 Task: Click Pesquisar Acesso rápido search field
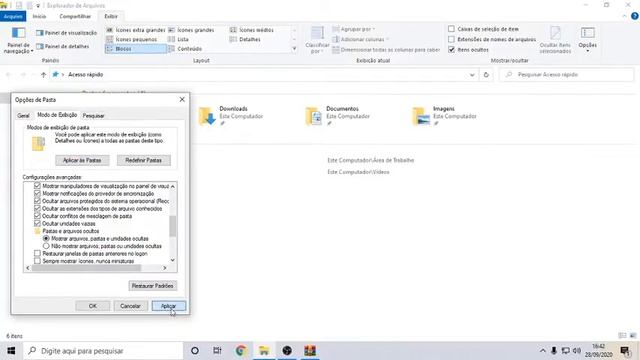point(567,75)
